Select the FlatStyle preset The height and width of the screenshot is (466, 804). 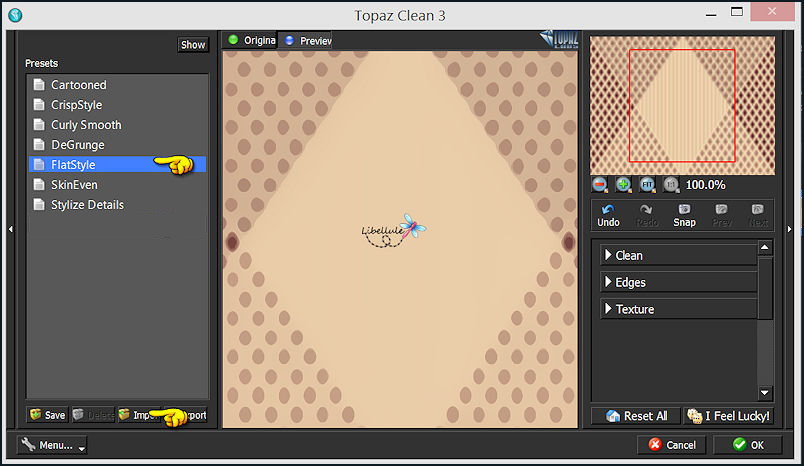click(117, 165)
